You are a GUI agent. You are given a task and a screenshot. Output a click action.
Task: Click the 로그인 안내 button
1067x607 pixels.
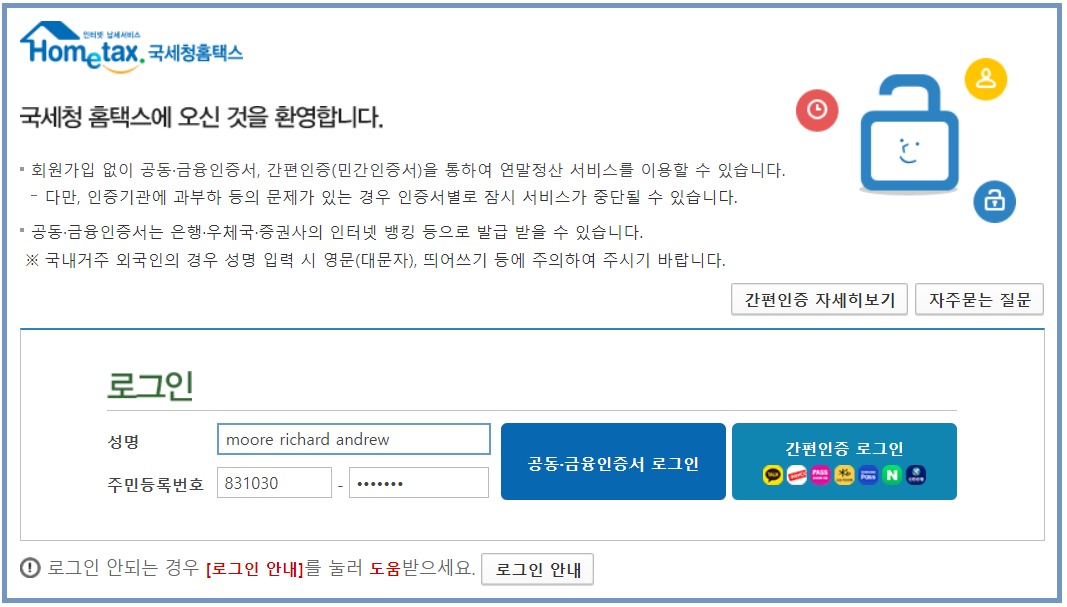538,569
